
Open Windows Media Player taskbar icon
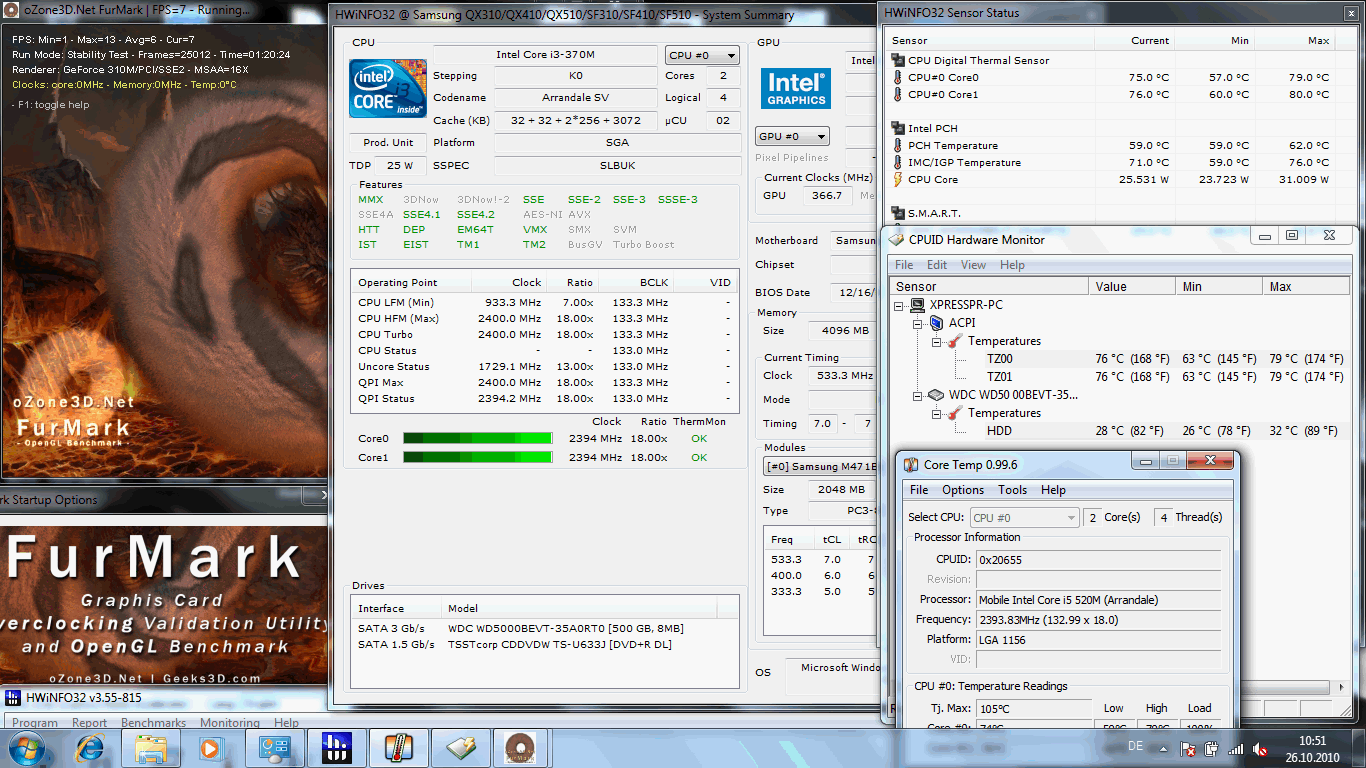211,748
